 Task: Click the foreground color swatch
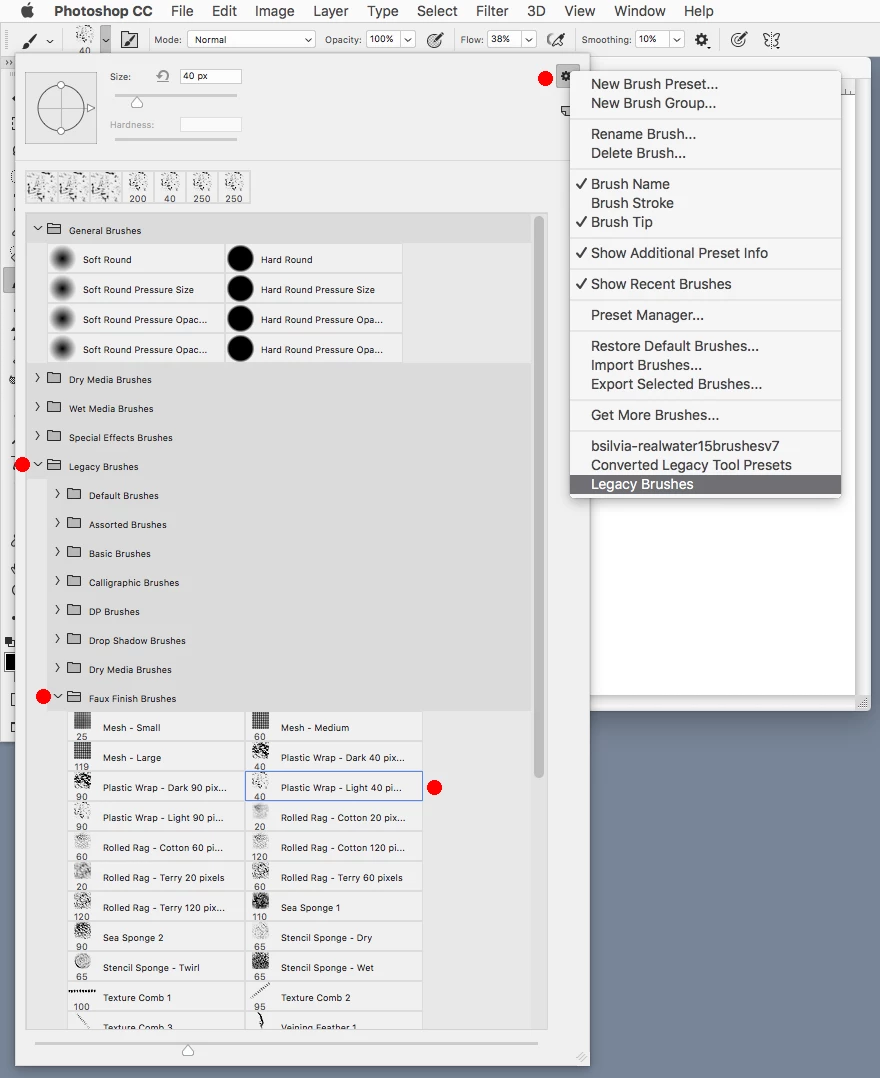click(x=9, y=662)
